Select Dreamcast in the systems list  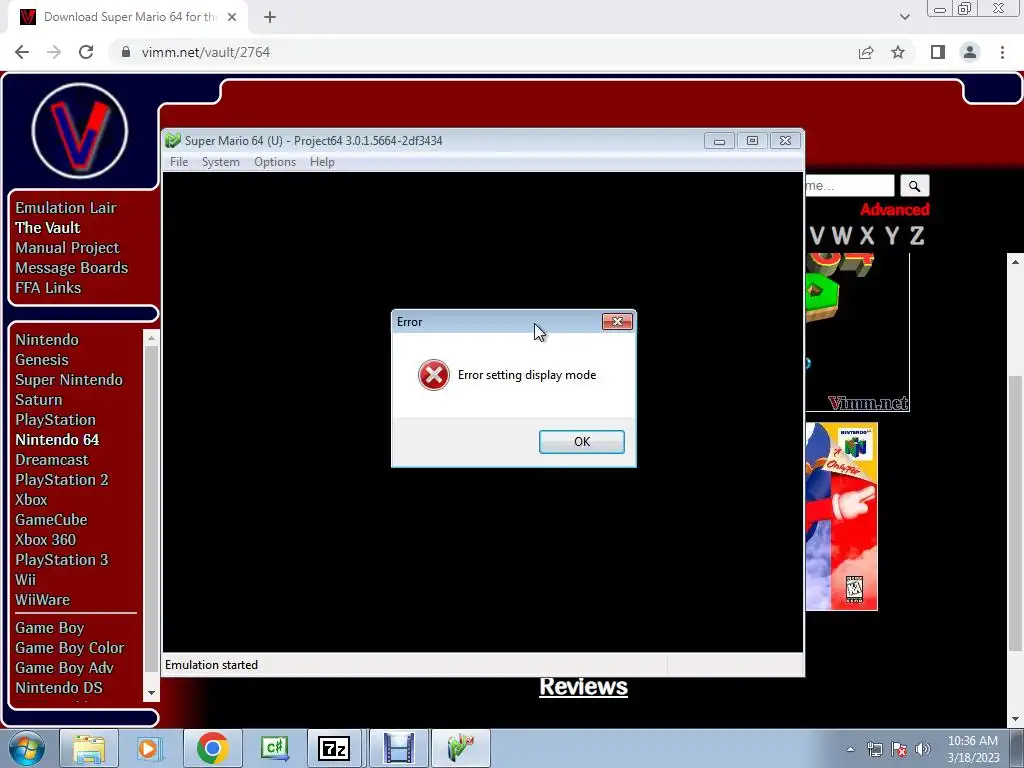coord(52,460)
